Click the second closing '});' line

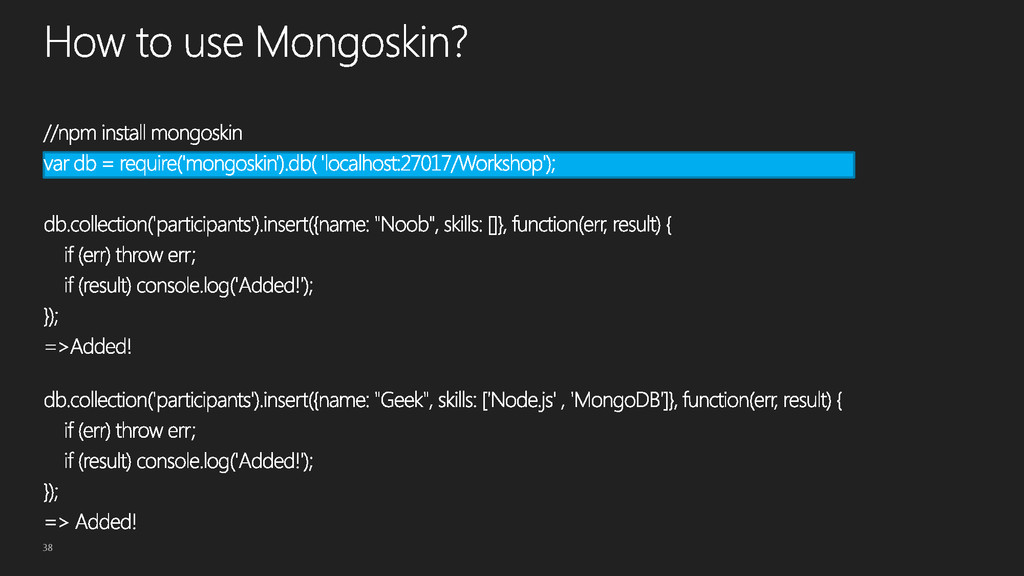coord(51,492)
